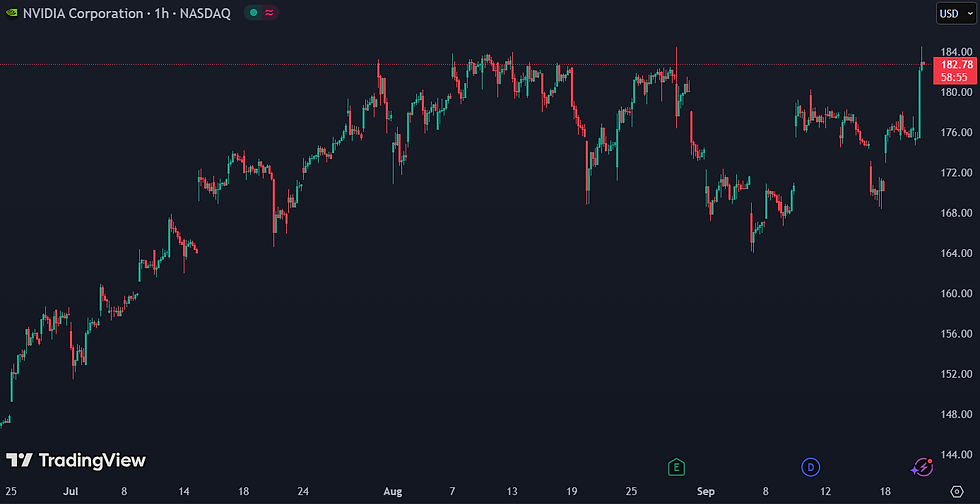Click the 19 date label on time axis
Image resolution: width=980 pixels, height=504 pixels.
[571, 491]
